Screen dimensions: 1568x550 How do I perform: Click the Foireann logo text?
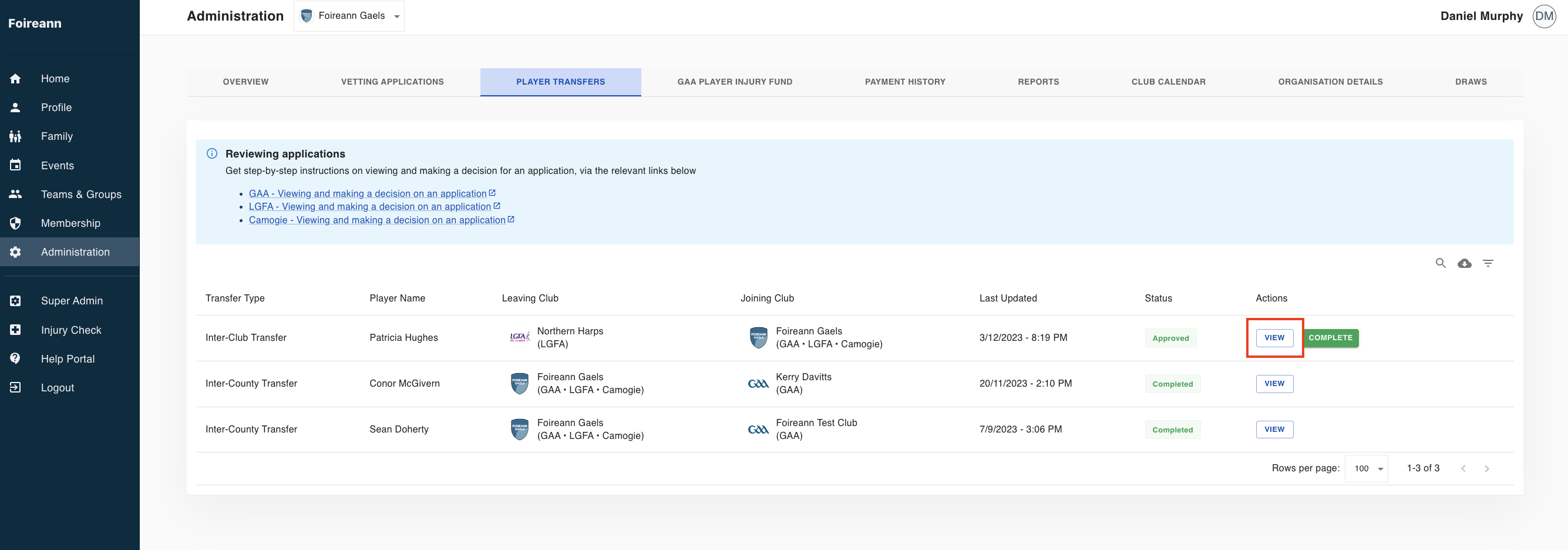(35, 23)
